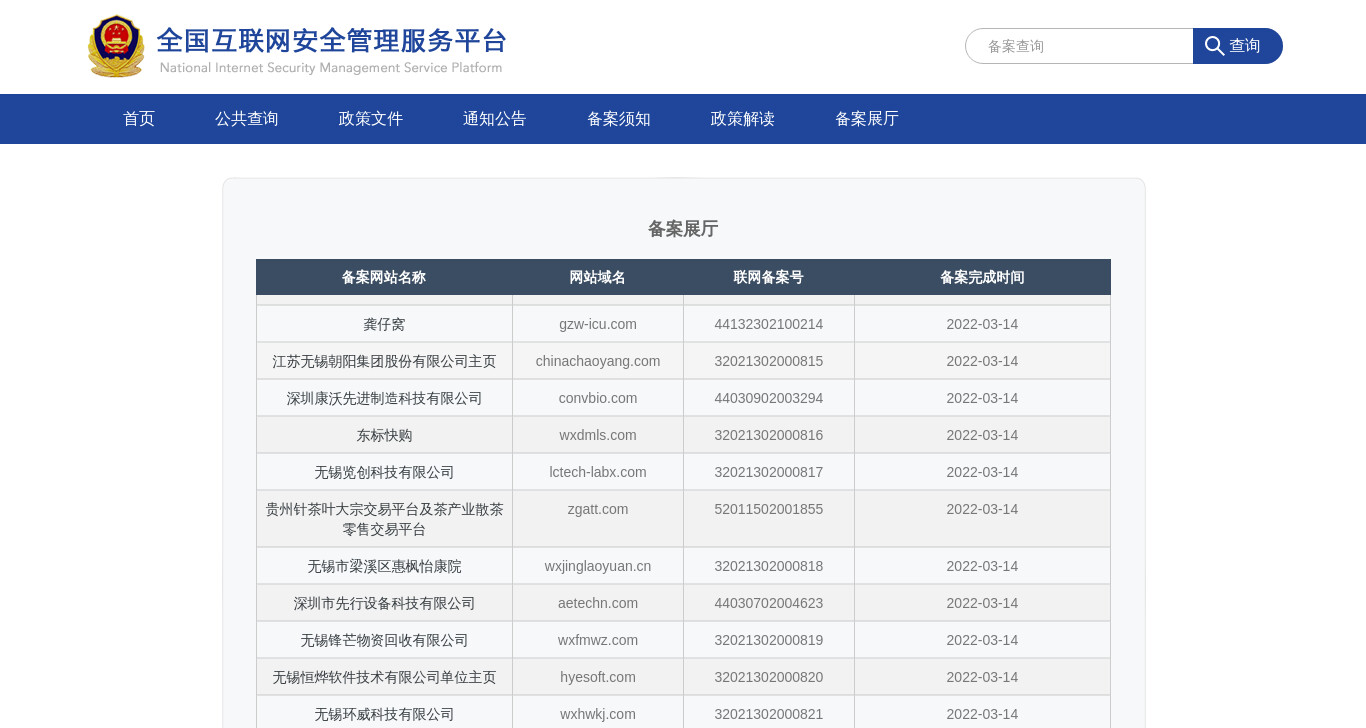Viewport: 1366px width, 728px height.
Task: Click the date in the aetechn.com row
Action: pyautogui.click(x=982, y=603)
